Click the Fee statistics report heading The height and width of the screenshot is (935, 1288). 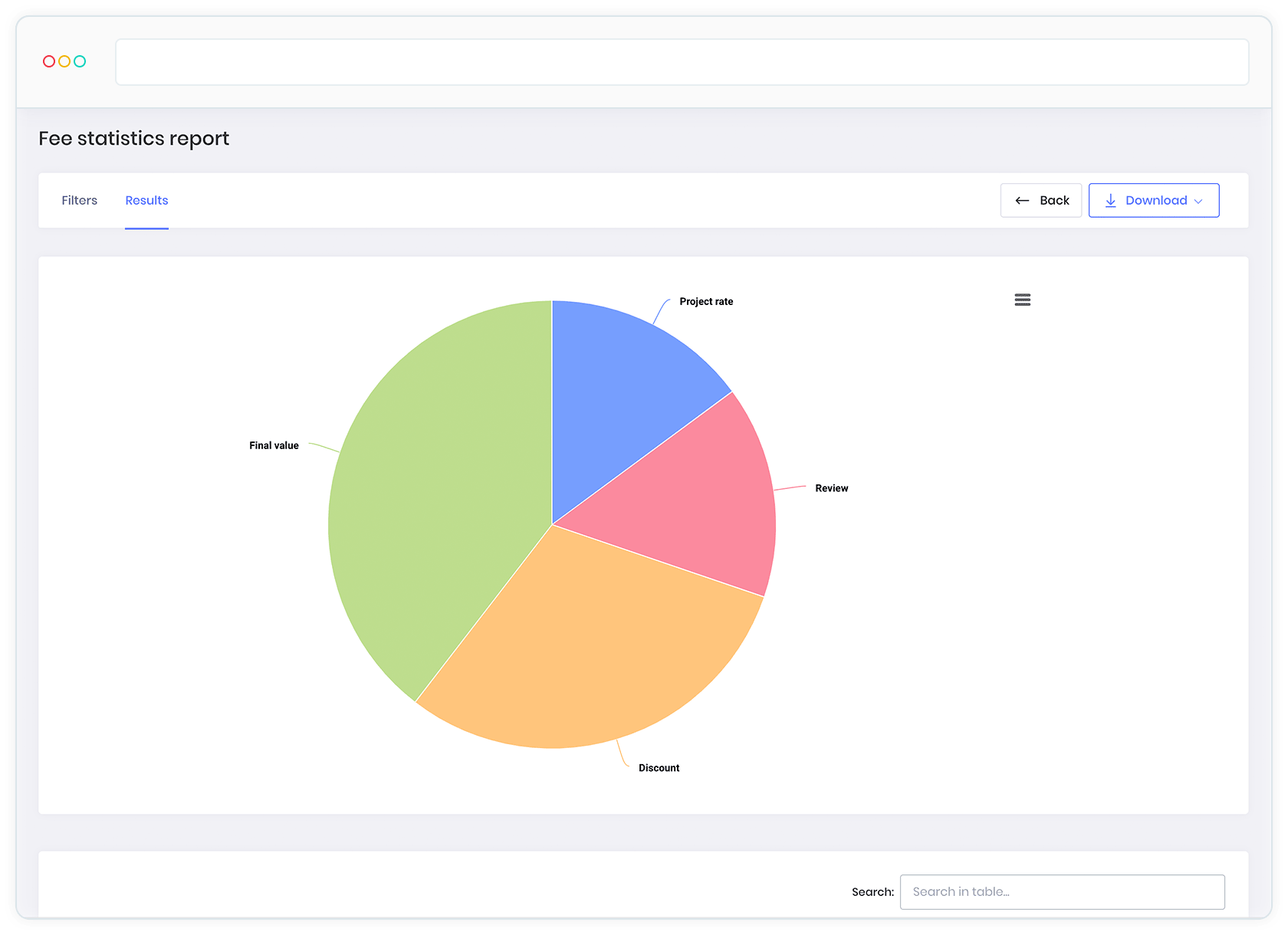click(x=134, y=138)
